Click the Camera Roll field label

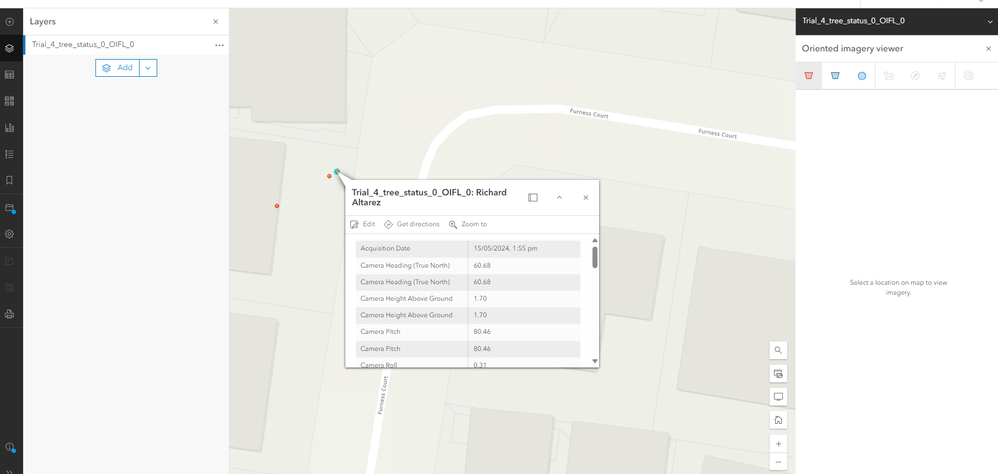pos(381,365)
